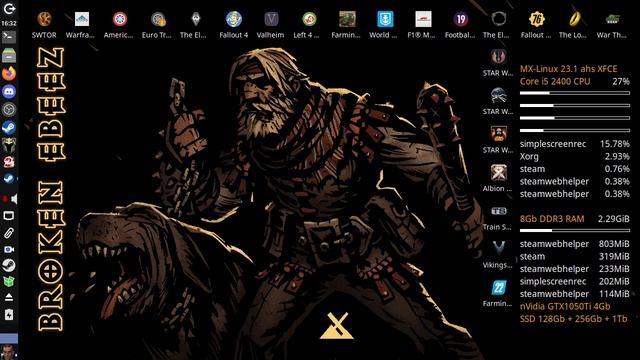Launch Firefox from the side panel
This screenshot has height=360, width=640.
pyautogui.click(x=9, y=73)
